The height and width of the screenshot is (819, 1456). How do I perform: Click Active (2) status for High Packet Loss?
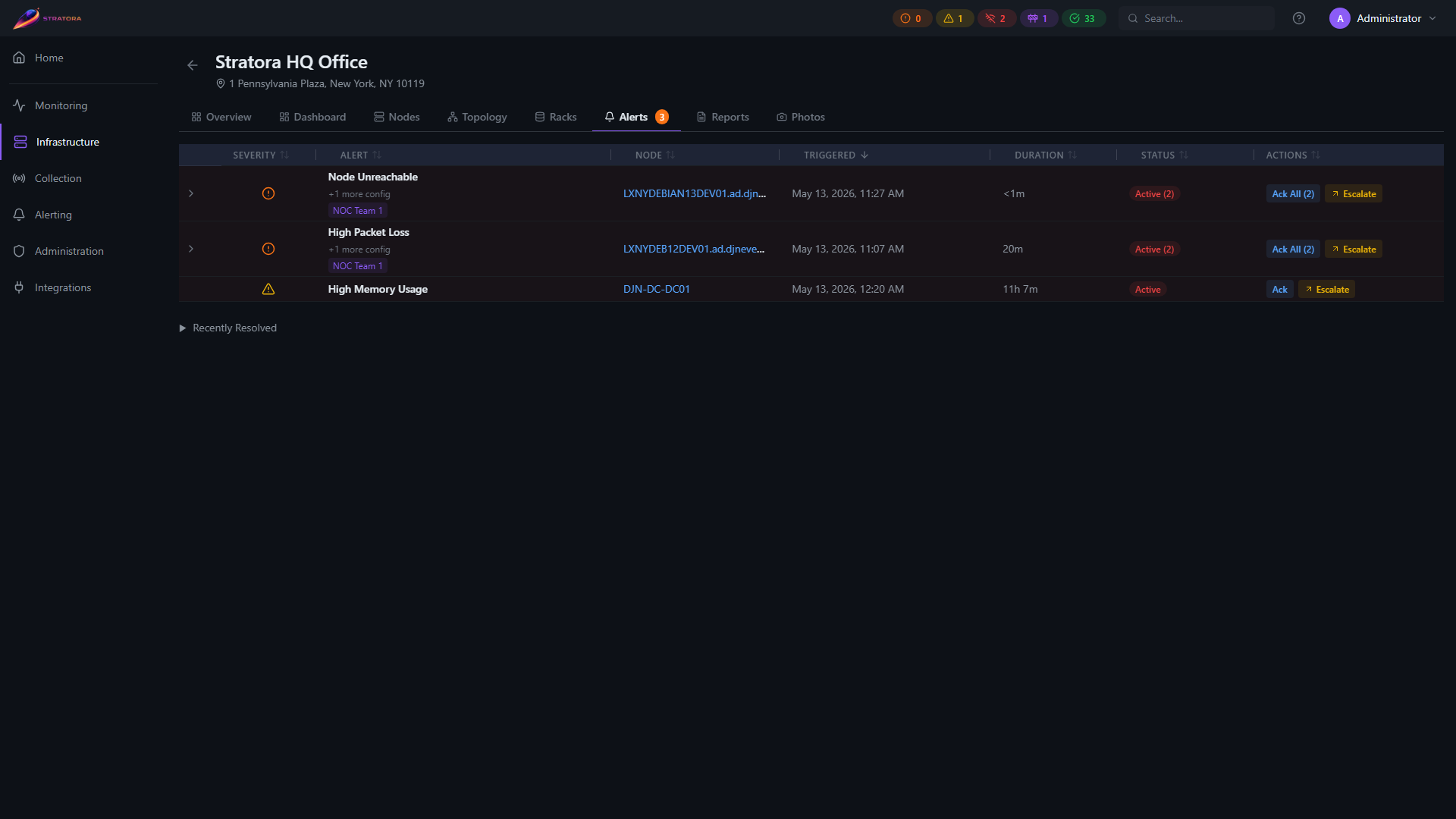pyautogui.click(x=1154, y=249)
